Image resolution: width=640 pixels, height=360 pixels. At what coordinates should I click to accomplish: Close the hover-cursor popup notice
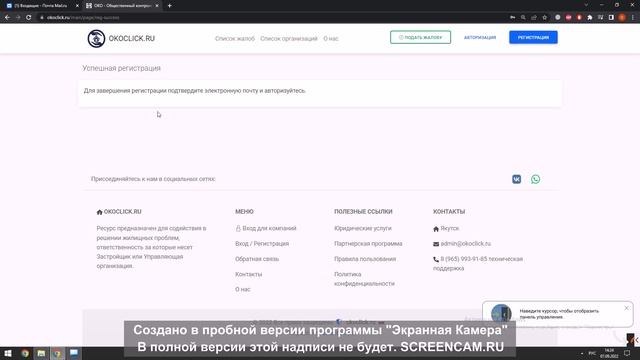[x=627, y=308]
